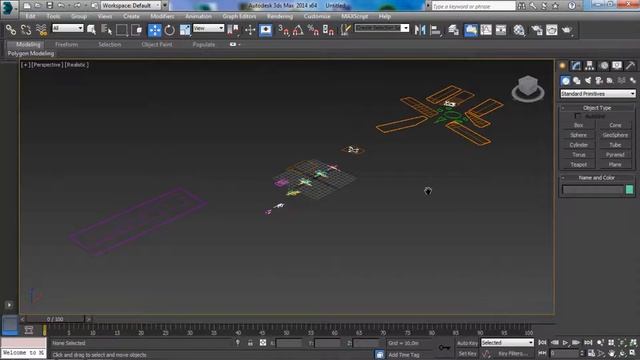This screenshot has width=640, height=360.
Task: Switch to the Freeform ribbon tab
Action: point(66,44)
